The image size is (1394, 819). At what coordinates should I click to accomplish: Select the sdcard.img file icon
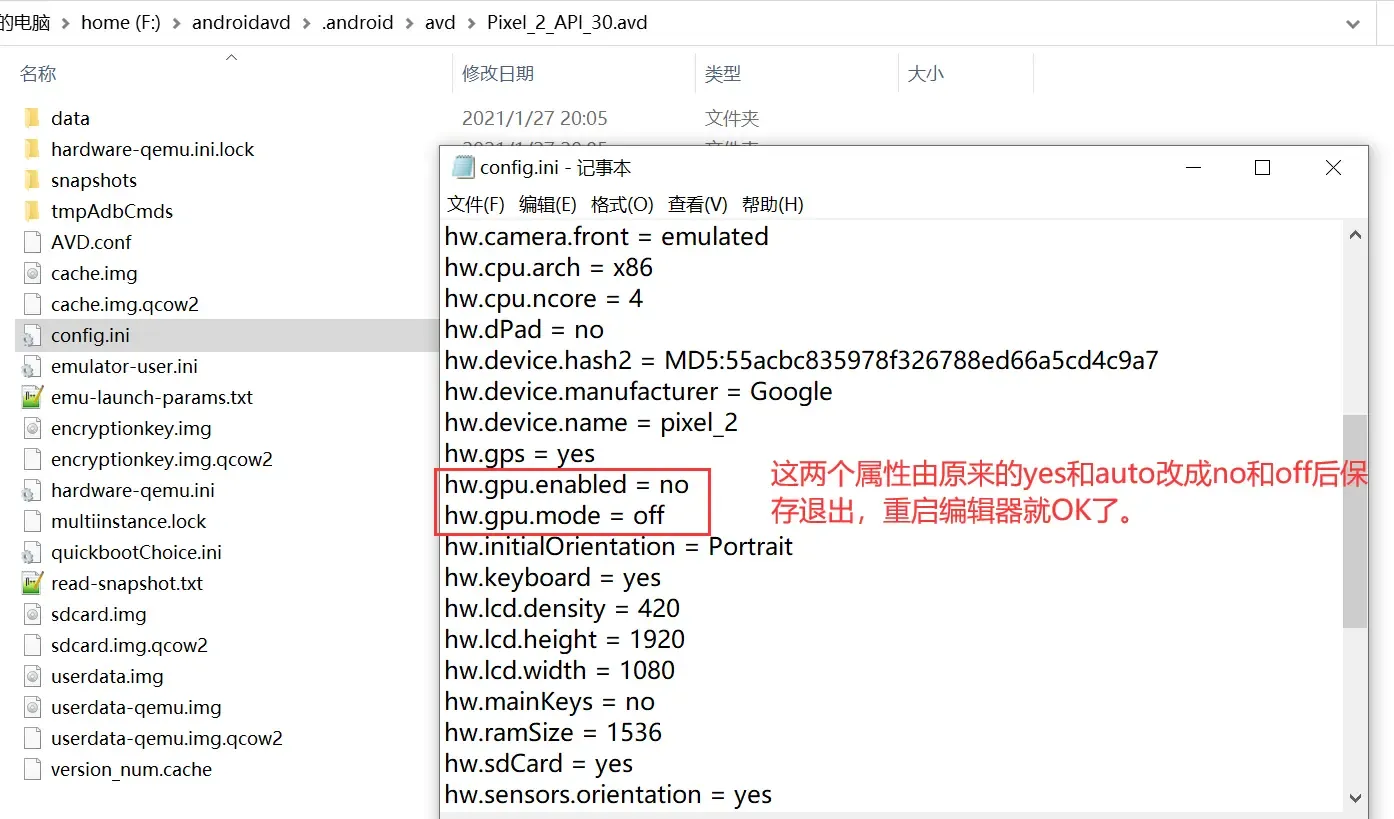tap(33, 614)
